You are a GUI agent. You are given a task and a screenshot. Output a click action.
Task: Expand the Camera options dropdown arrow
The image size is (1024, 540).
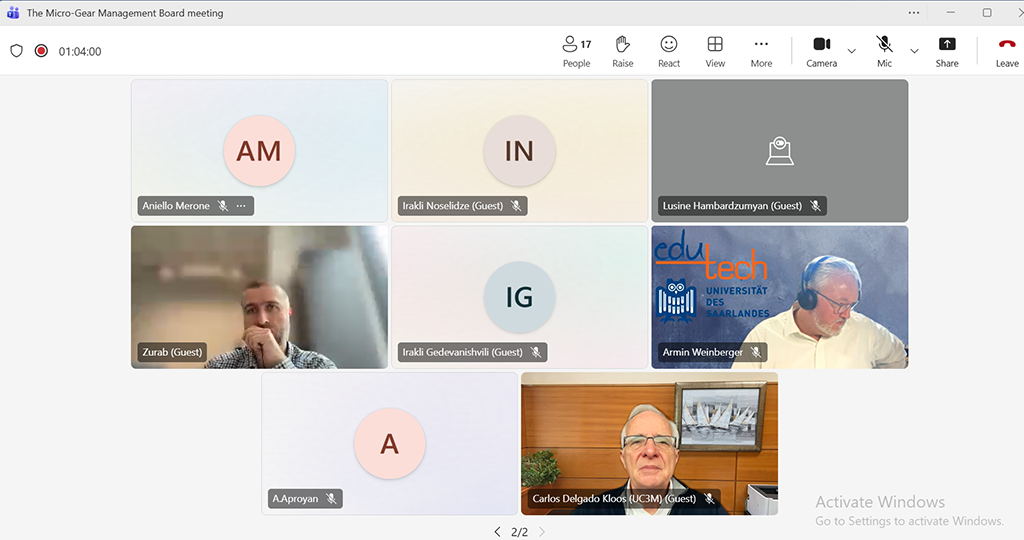point(852,51)
